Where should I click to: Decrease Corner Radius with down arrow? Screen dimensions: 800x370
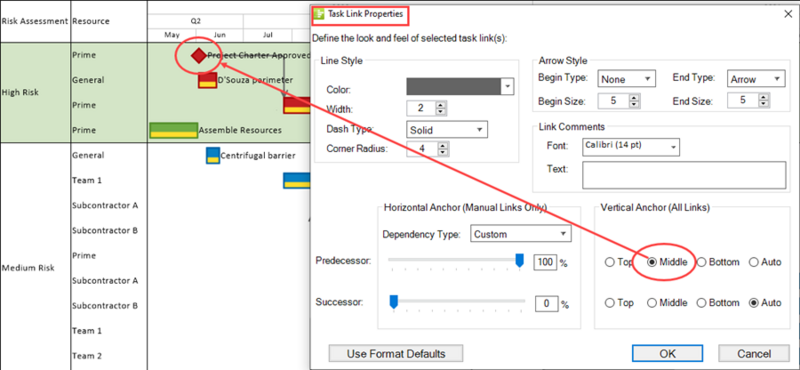[x=442, y=152]
